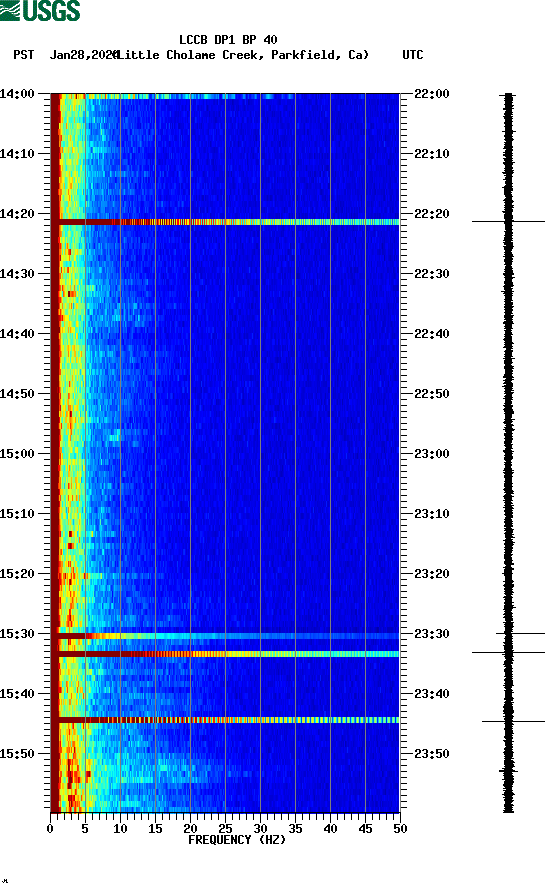This screenshot has width=552, height=892.
Task: Click the 23:30 UTC time label
Action: 432,634
